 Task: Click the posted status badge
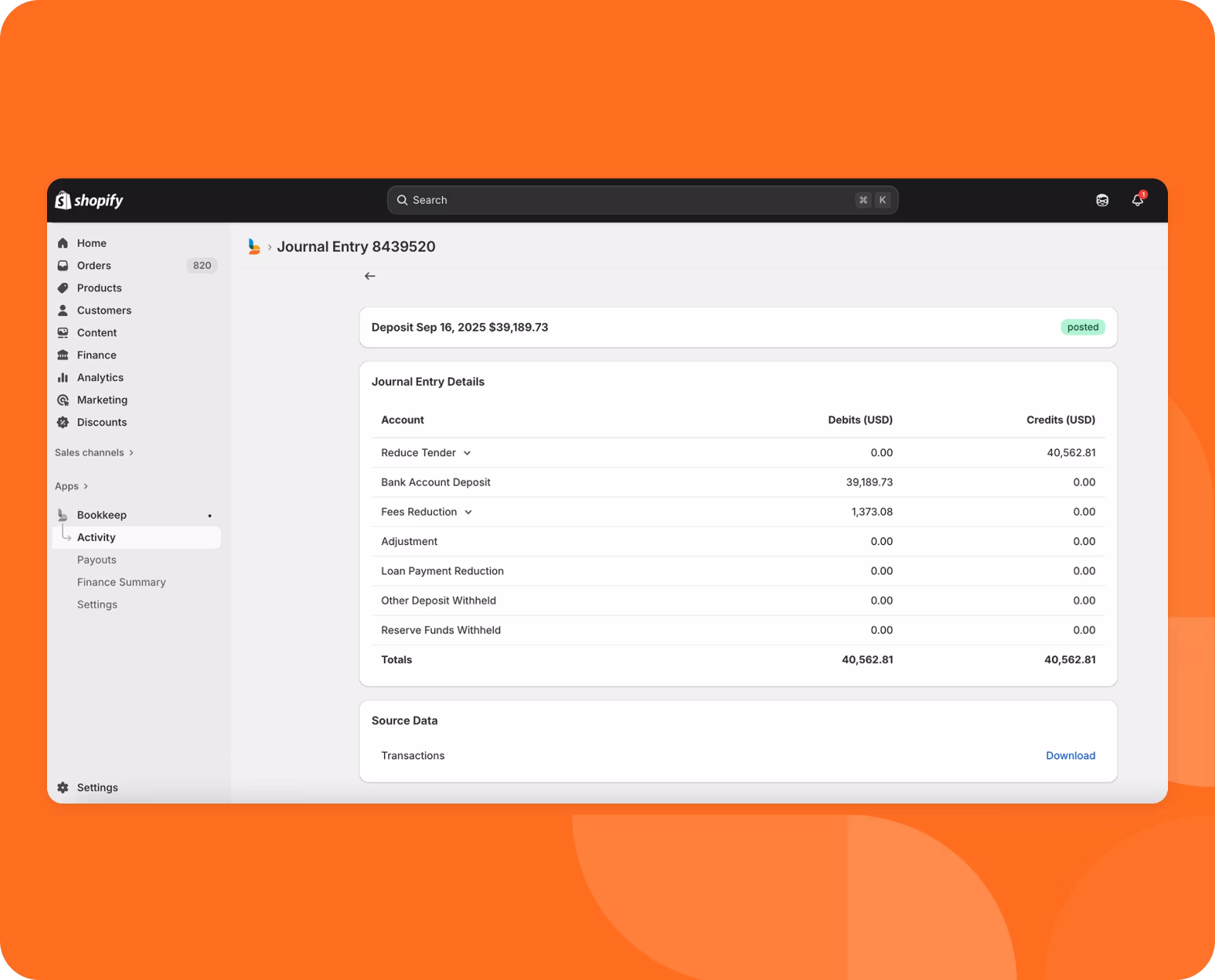click(1083, 327)
